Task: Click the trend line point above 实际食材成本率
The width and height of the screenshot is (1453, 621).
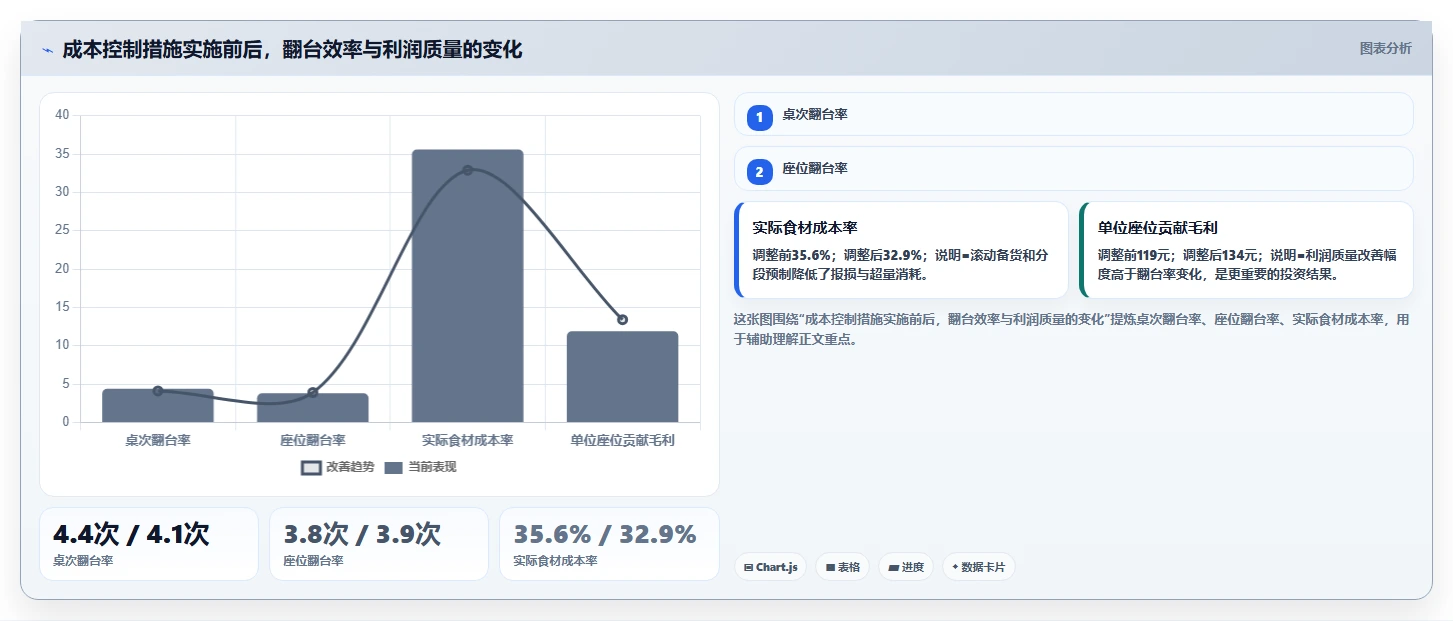Action: tap(467, 170)
